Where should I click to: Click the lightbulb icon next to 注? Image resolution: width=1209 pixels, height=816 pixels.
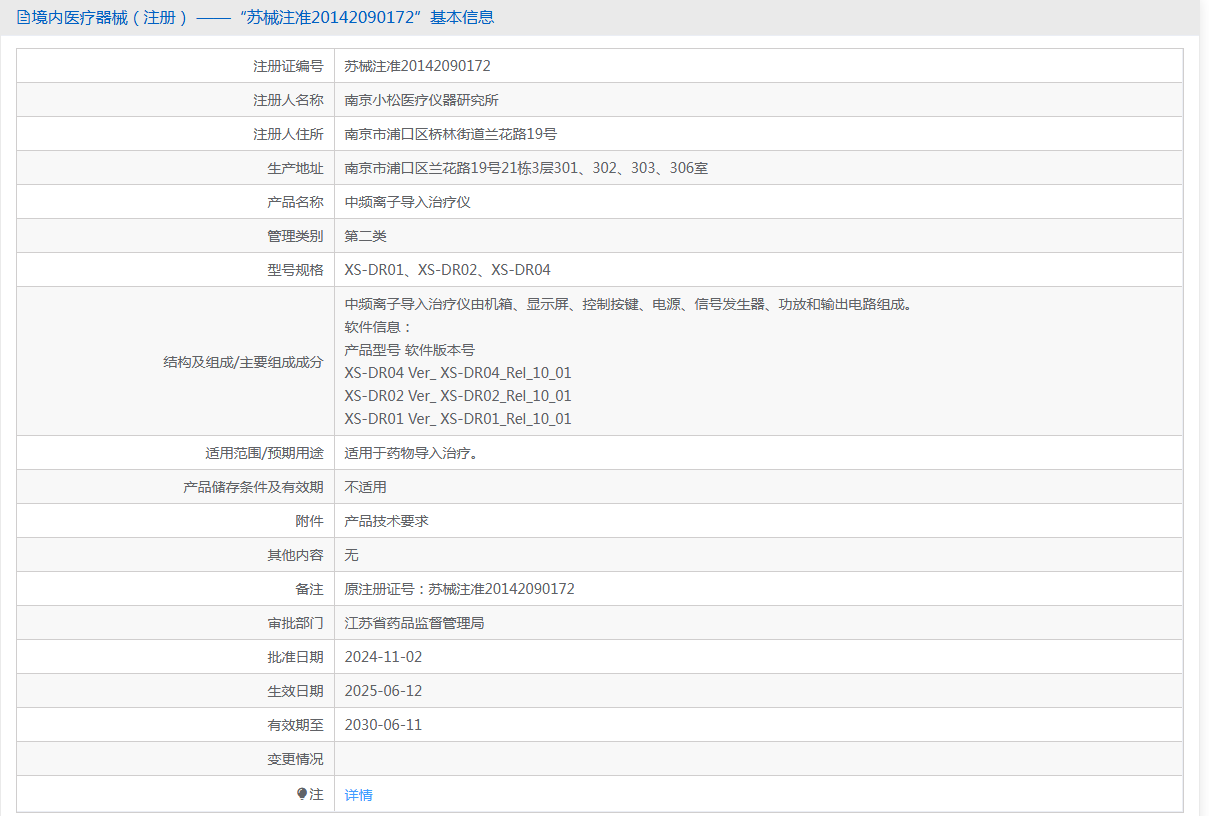(302, 794)
